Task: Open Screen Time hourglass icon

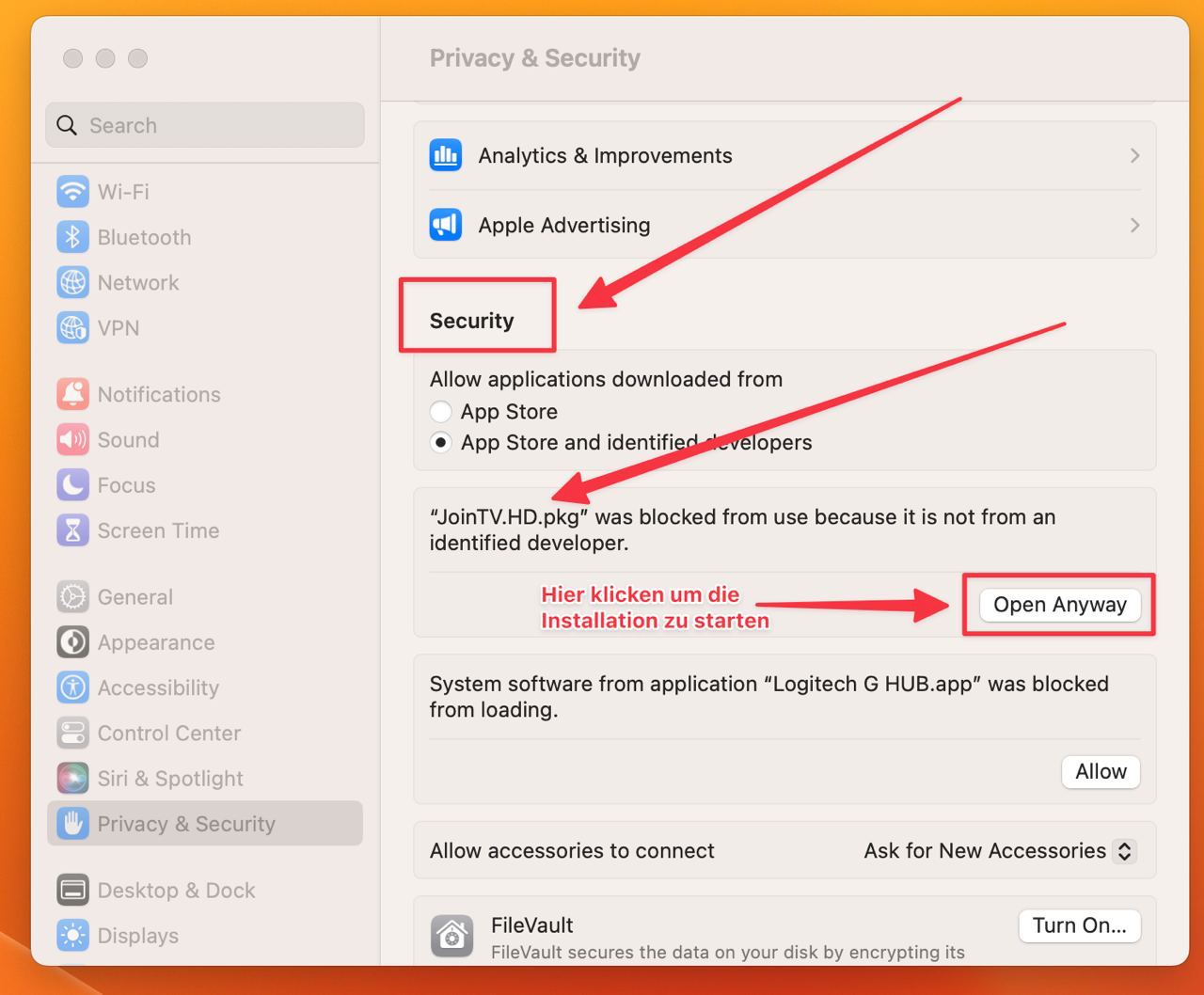Action: coord(72,530)
